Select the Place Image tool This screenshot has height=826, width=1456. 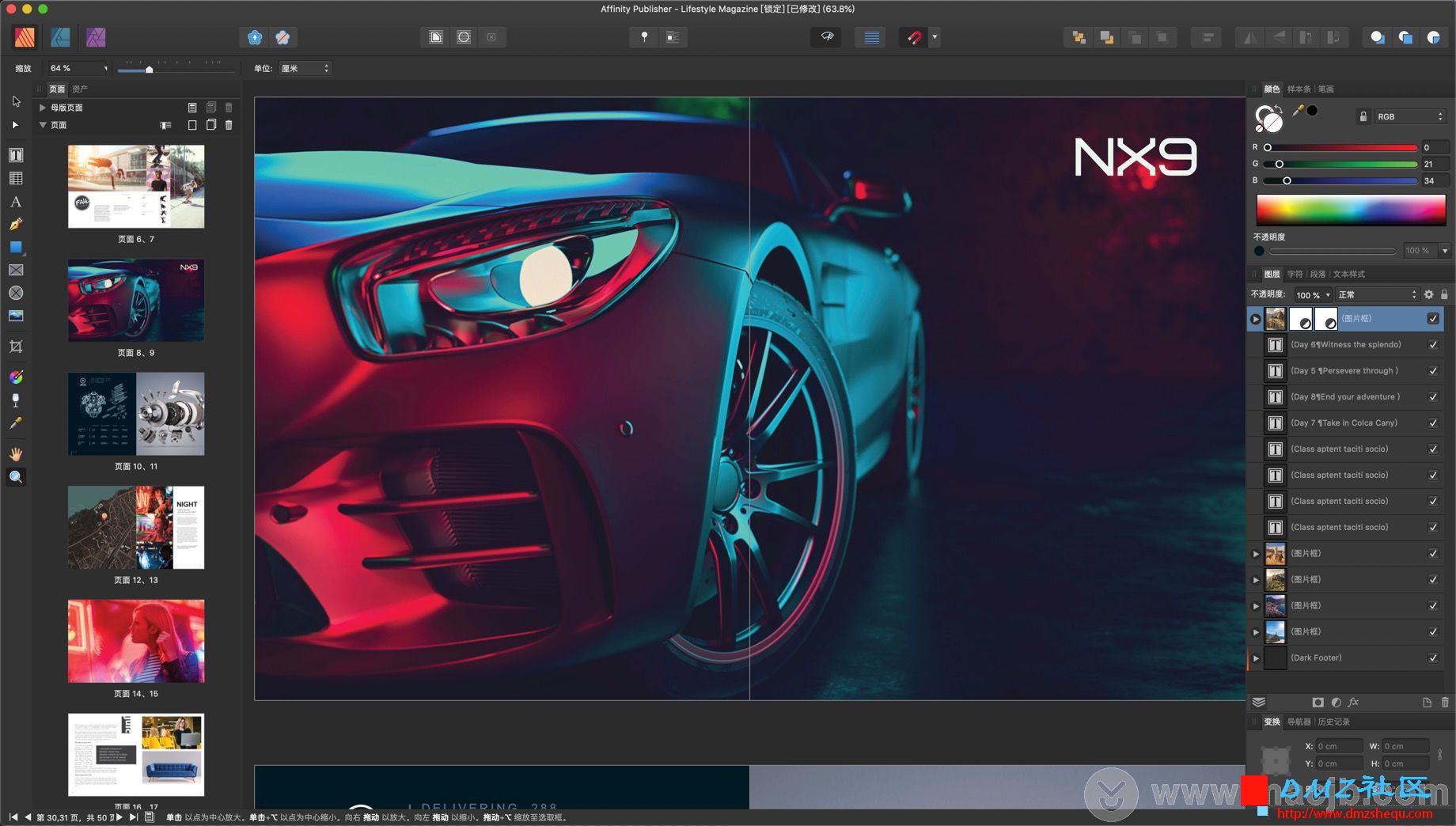(x=16, y=316)
